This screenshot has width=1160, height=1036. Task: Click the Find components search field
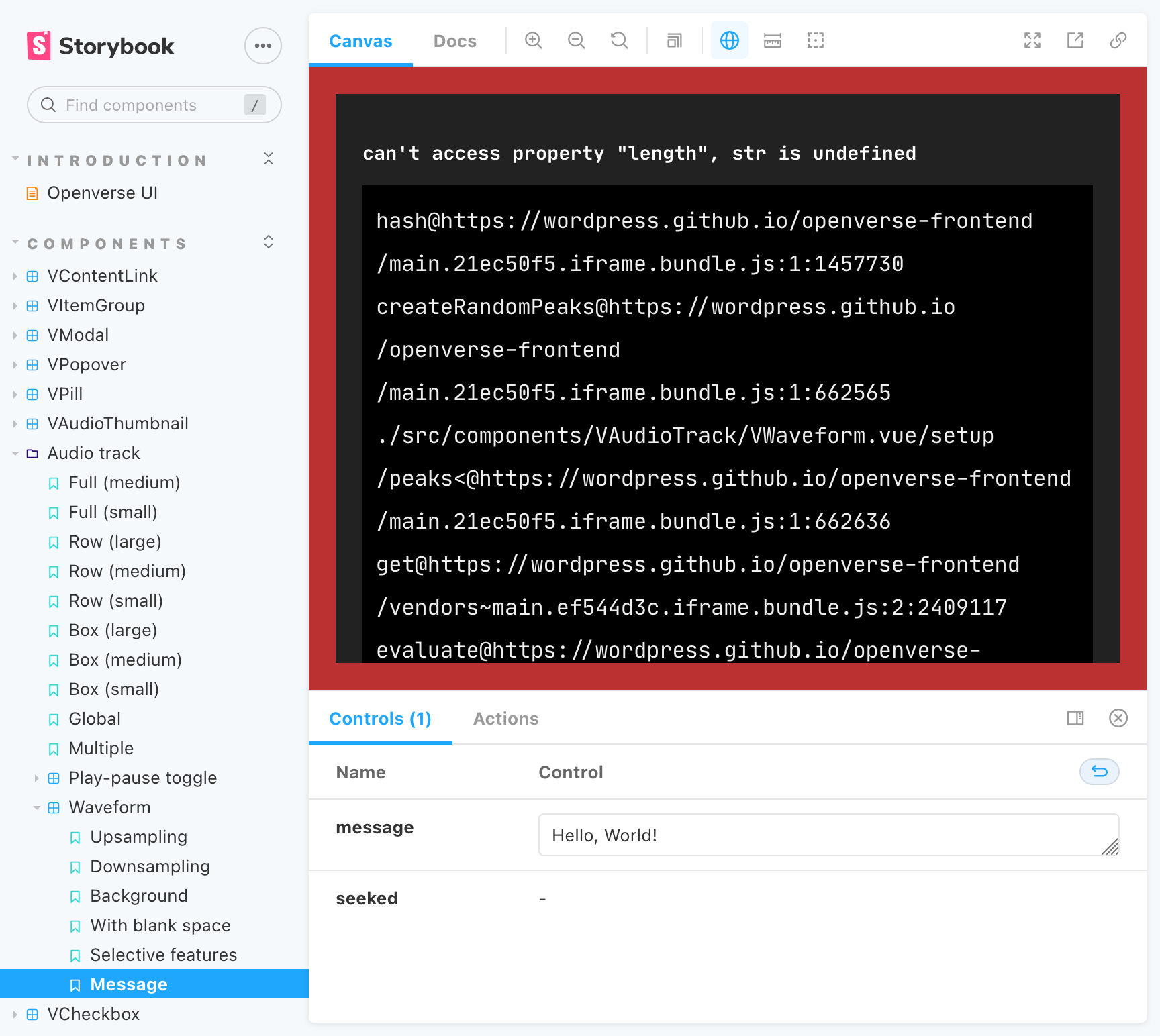click(x=154, y=105)
